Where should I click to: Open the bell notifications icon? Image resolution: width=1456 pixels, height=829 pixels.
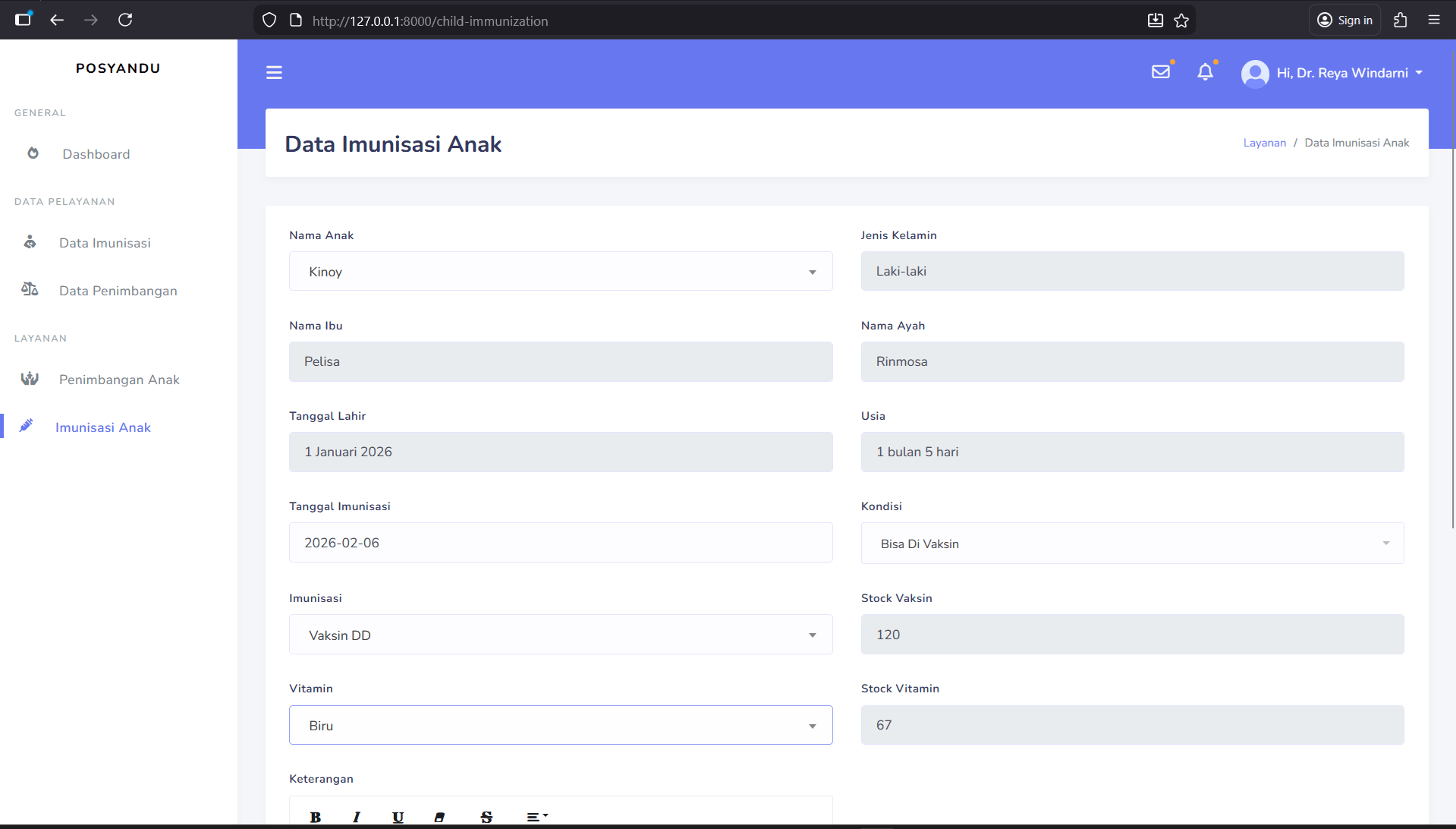1205,72
